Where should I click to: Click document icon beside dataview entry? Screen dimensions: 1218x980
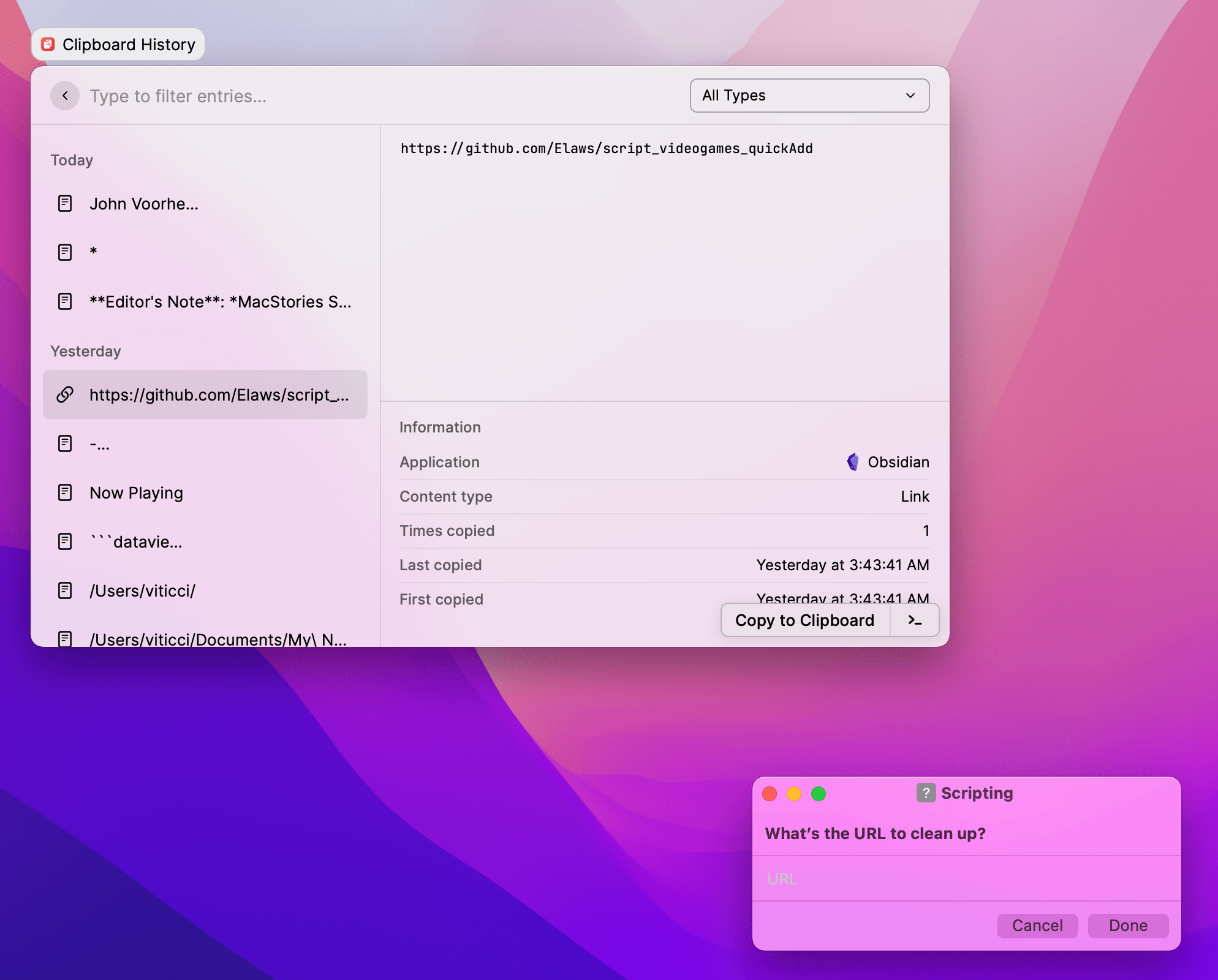pos(65,541)
